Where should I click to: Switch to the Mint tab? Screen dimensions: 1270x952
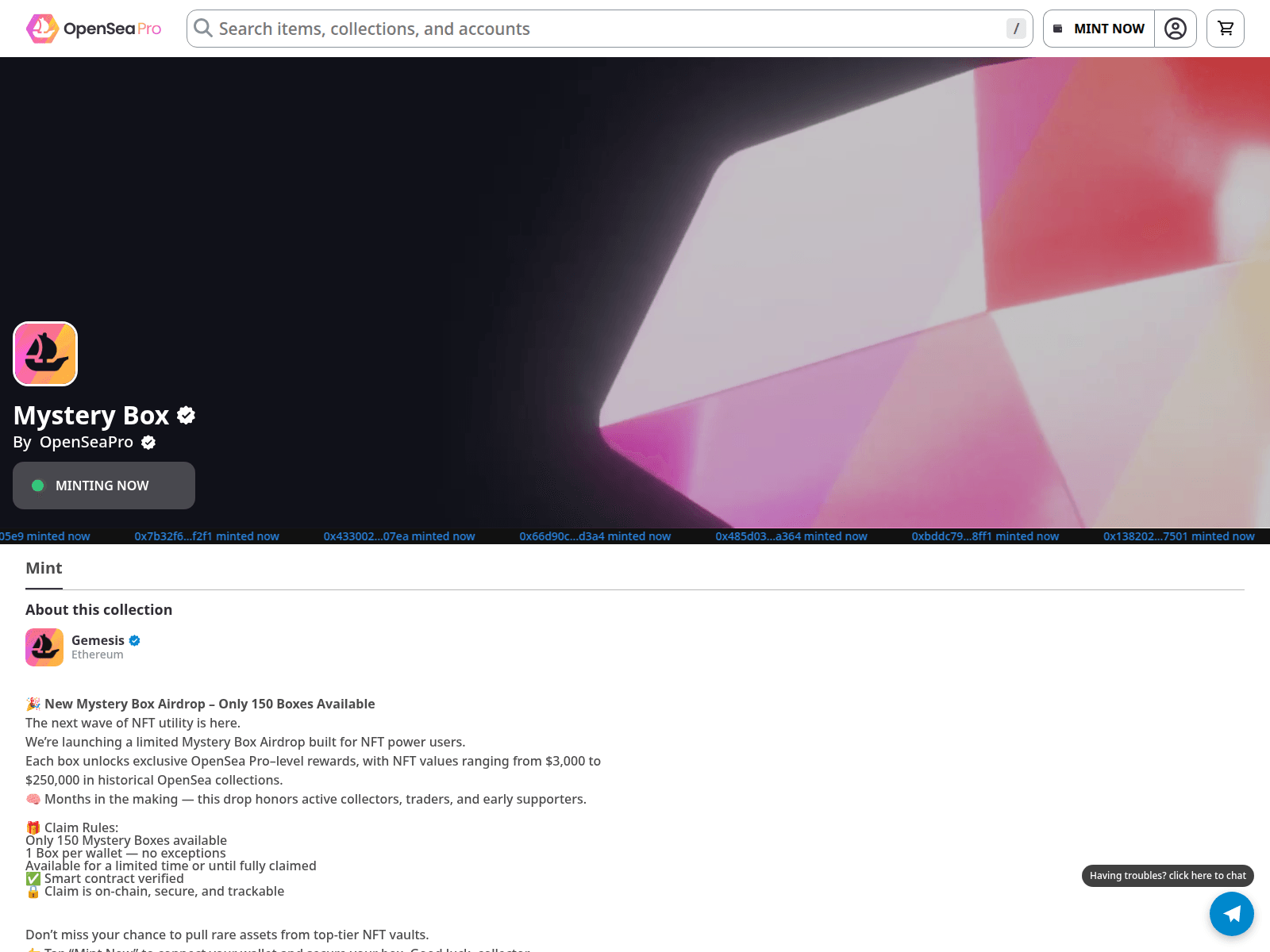click(x=44, y=568)
